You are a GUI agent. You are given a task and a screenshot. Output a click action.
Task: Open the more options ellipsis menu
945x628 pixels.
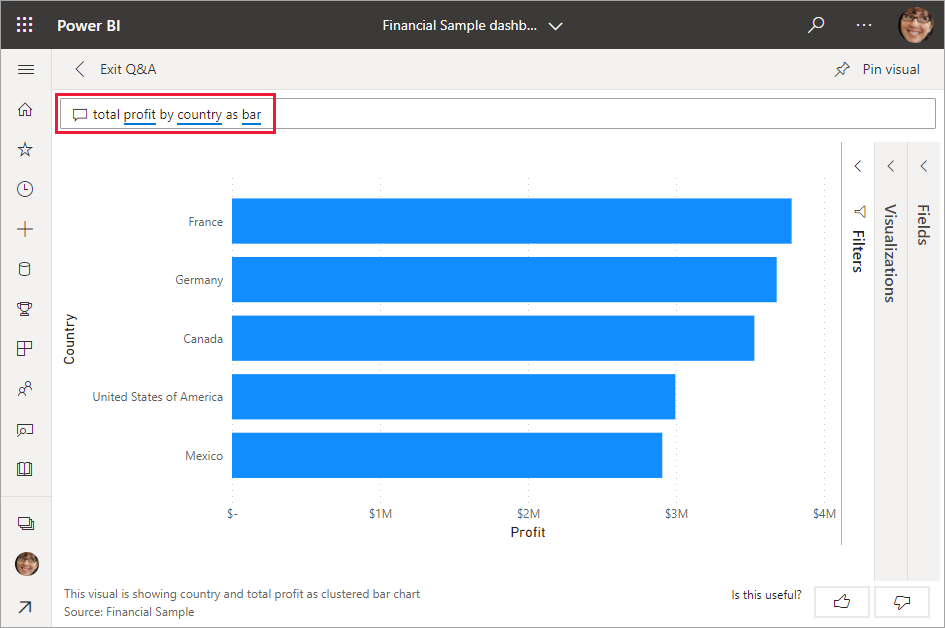click(864, 25)
